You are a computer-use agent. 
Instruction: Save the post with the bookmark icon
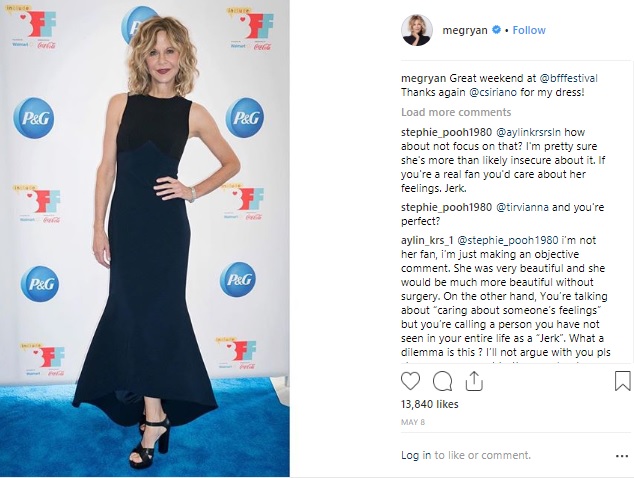pos(623,381)
